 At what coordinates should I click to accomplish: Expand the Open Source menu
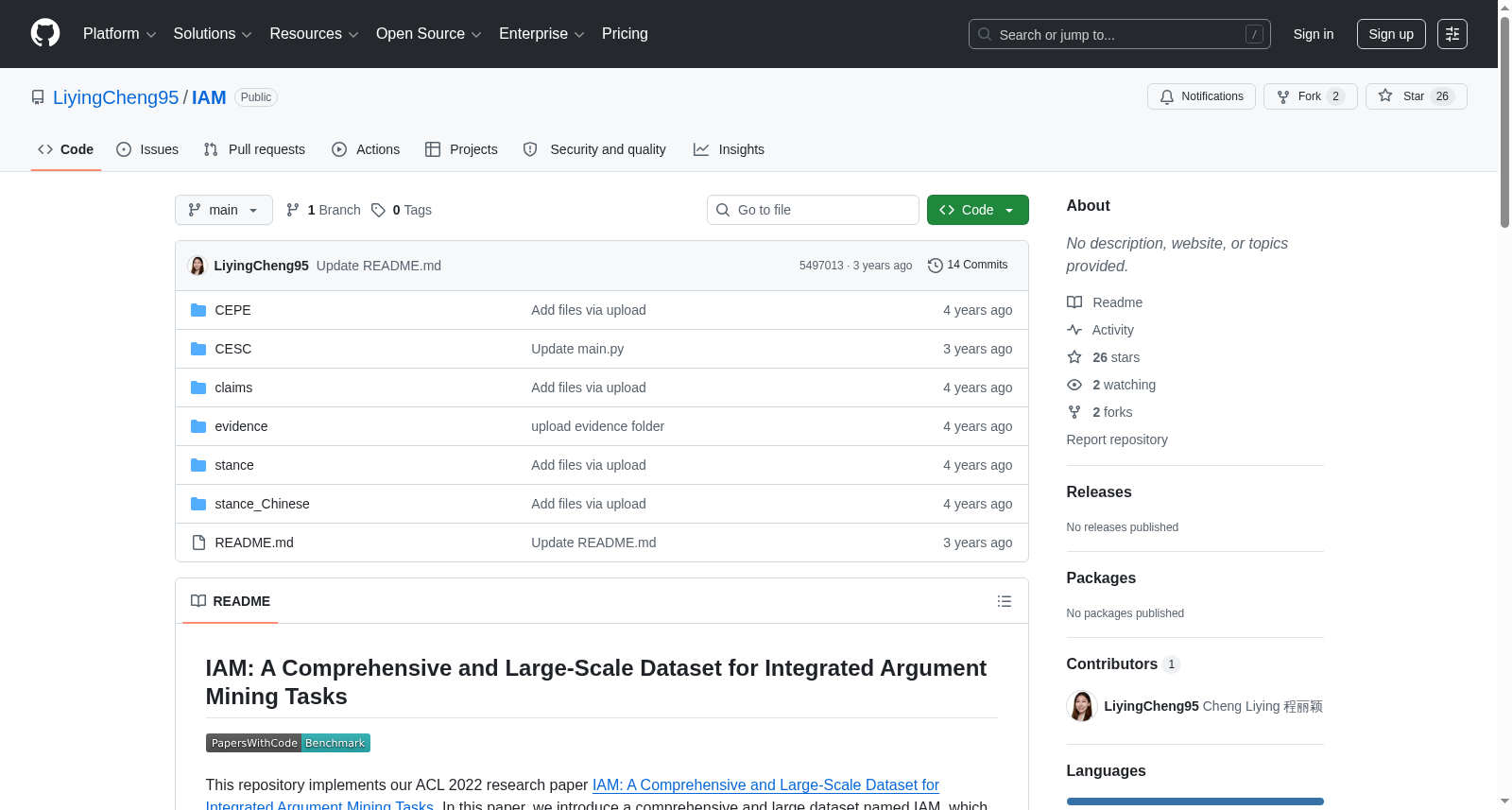428,34
